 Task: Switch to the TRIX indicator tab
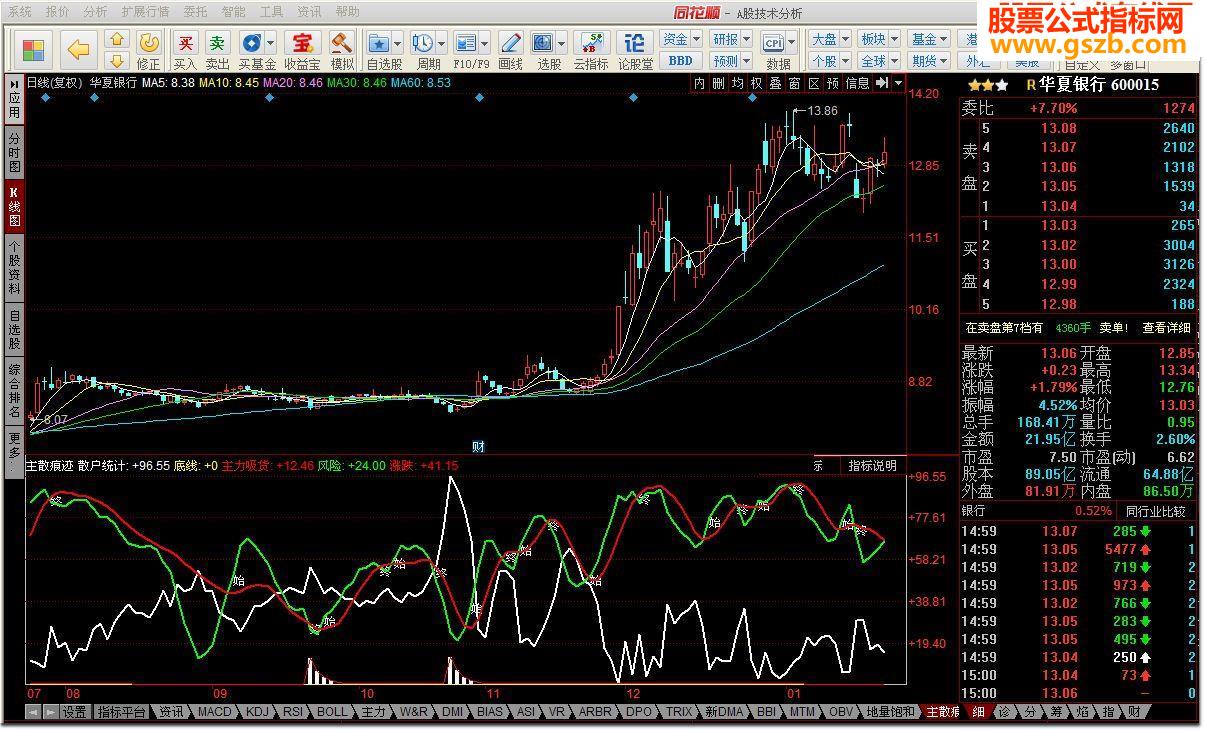(679, 712)
